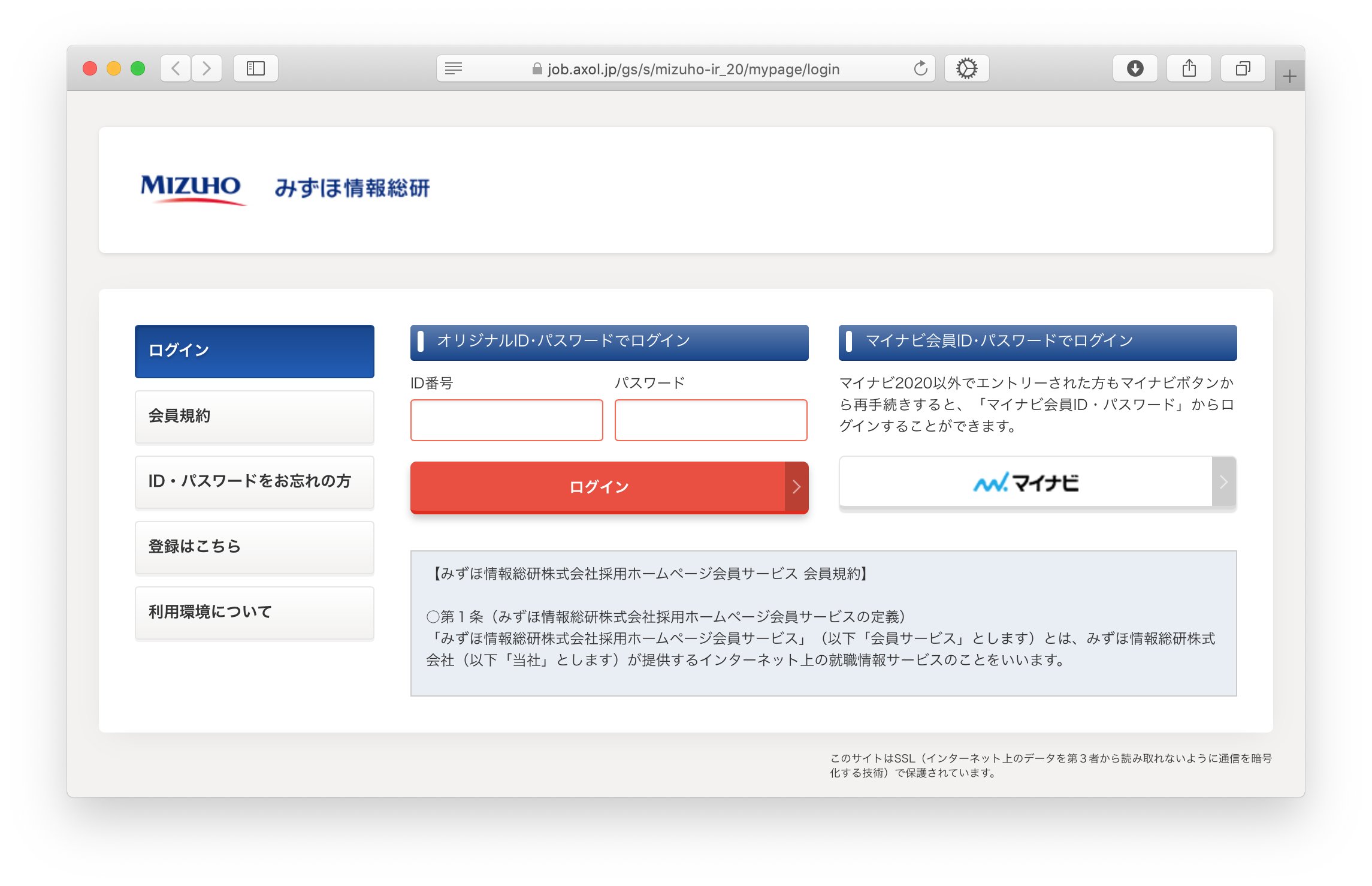Click inside the ID番号 input field
The width and height of the screenshot is (1372, 886).
coord(506,420)
